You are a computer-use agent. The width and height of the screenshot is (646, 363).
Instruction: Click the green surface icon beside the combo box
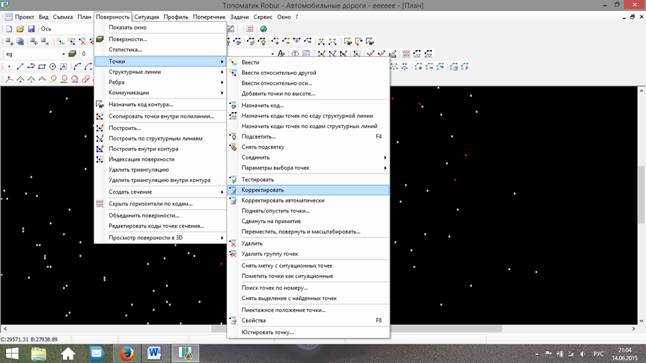click(x=72, y=54)
